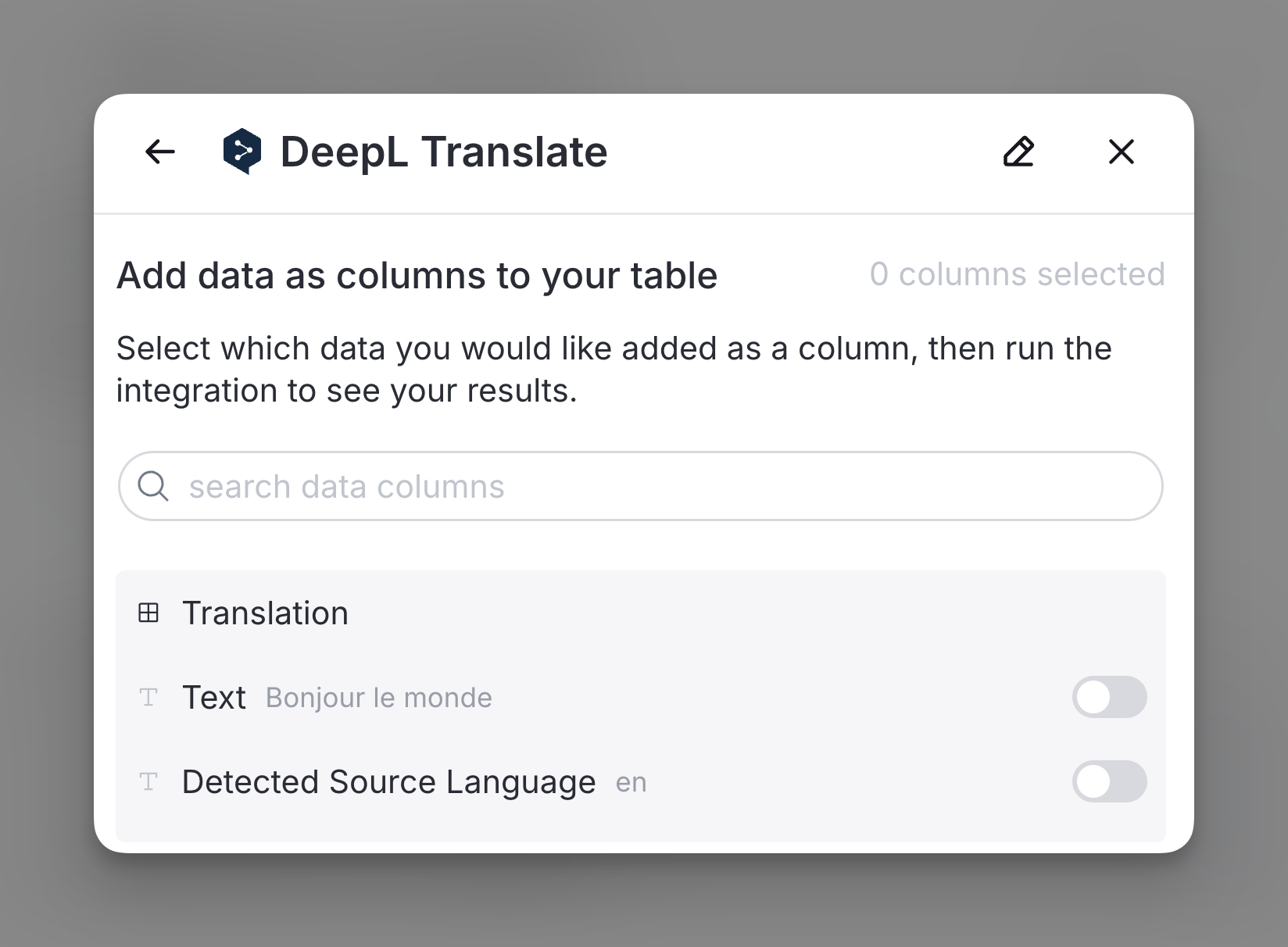Click the DeepL logo icon
This screenshot has width=1288, height=947.
[x=242, y=152]
